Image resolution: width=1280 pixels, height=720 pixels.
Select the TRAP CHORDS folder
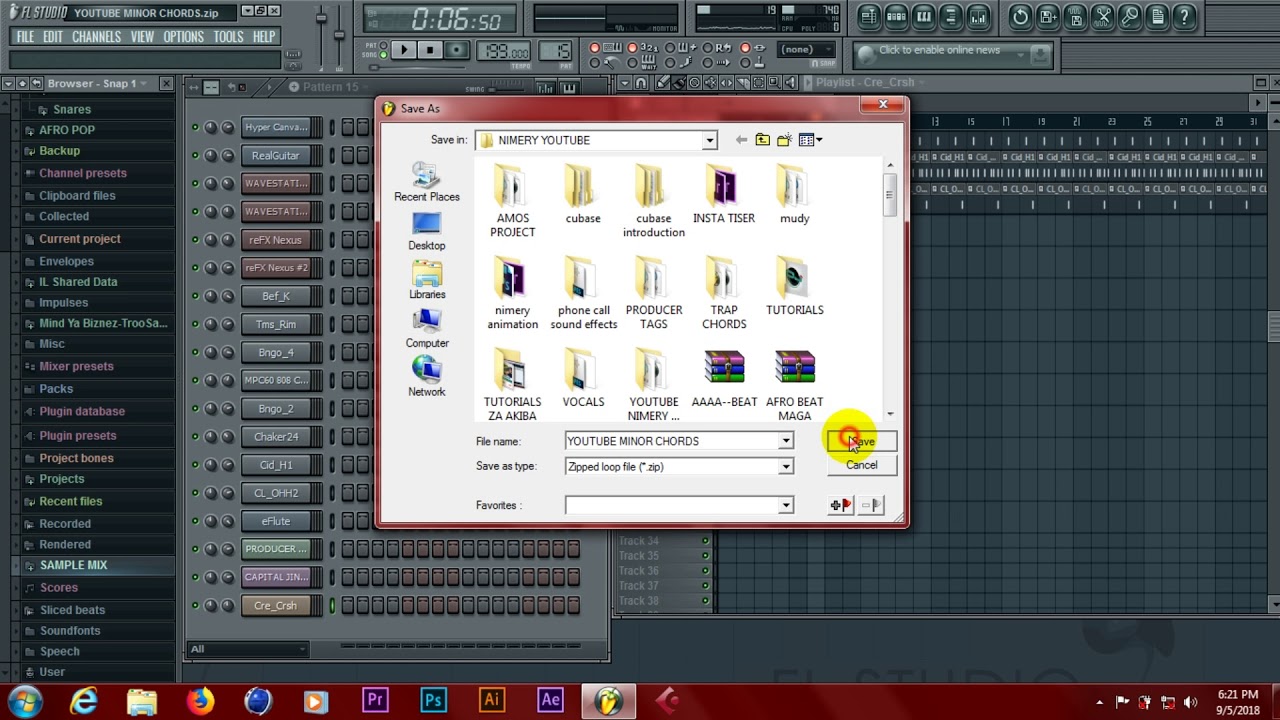point(724,292)
